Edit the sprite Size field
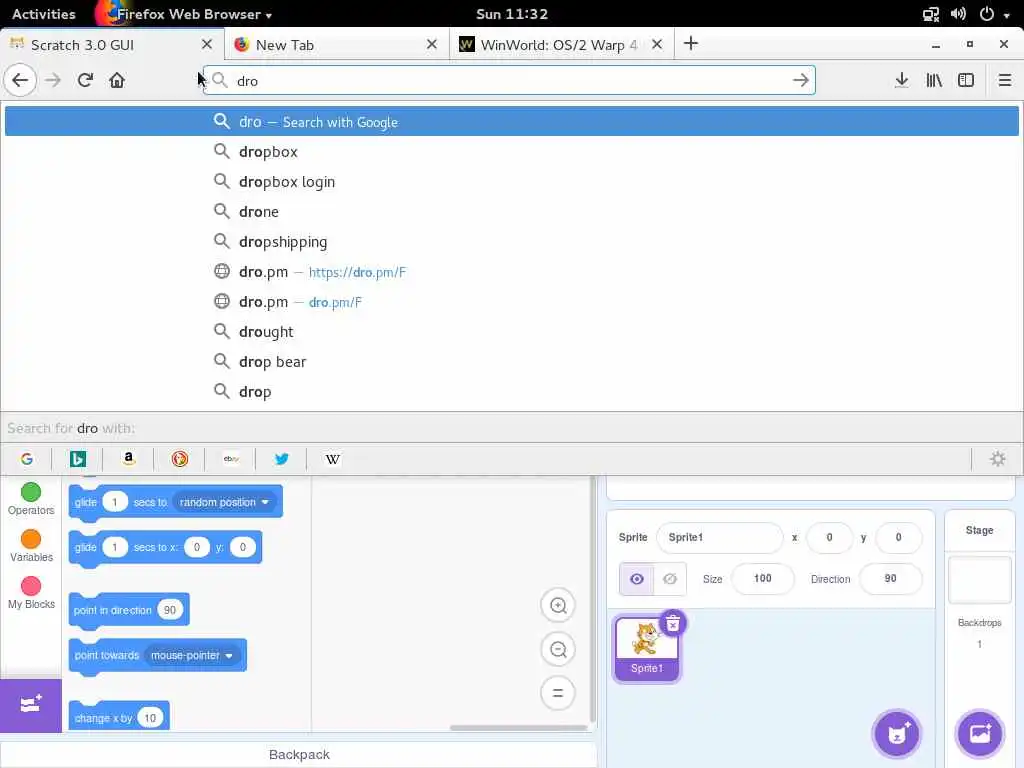Image resolution: width=1024 pixels, height=768 pixels. (x=763, y=579)
